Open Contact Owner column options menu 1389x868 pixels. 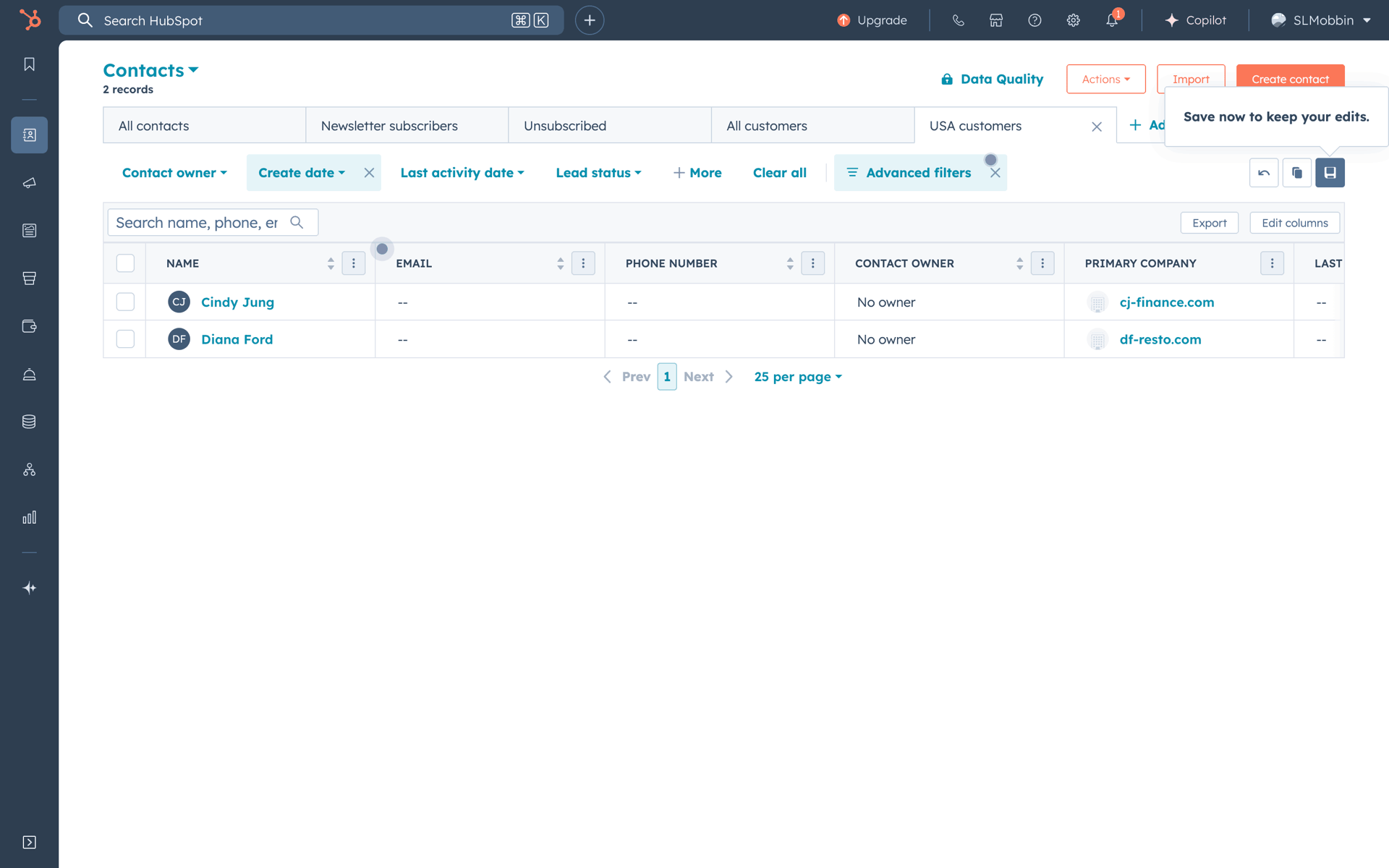coord(1042,263)
